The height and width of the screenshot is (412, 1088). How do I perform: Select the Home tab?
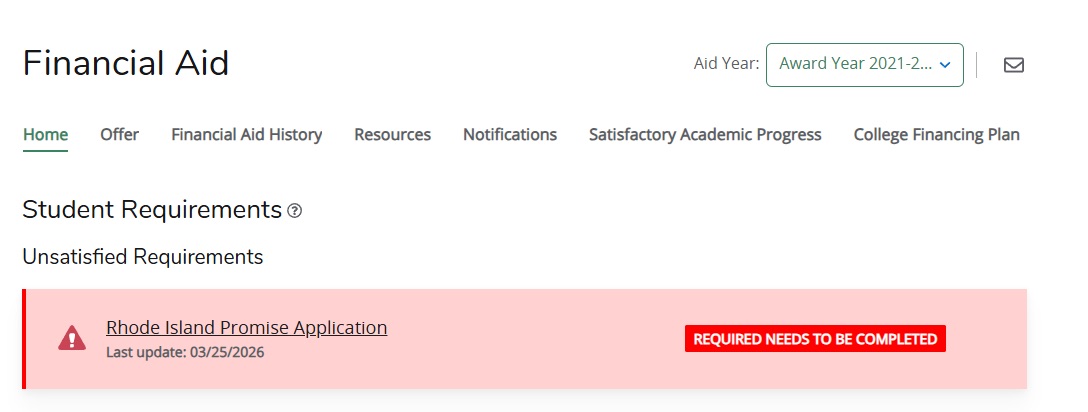(x=45, y=134)
